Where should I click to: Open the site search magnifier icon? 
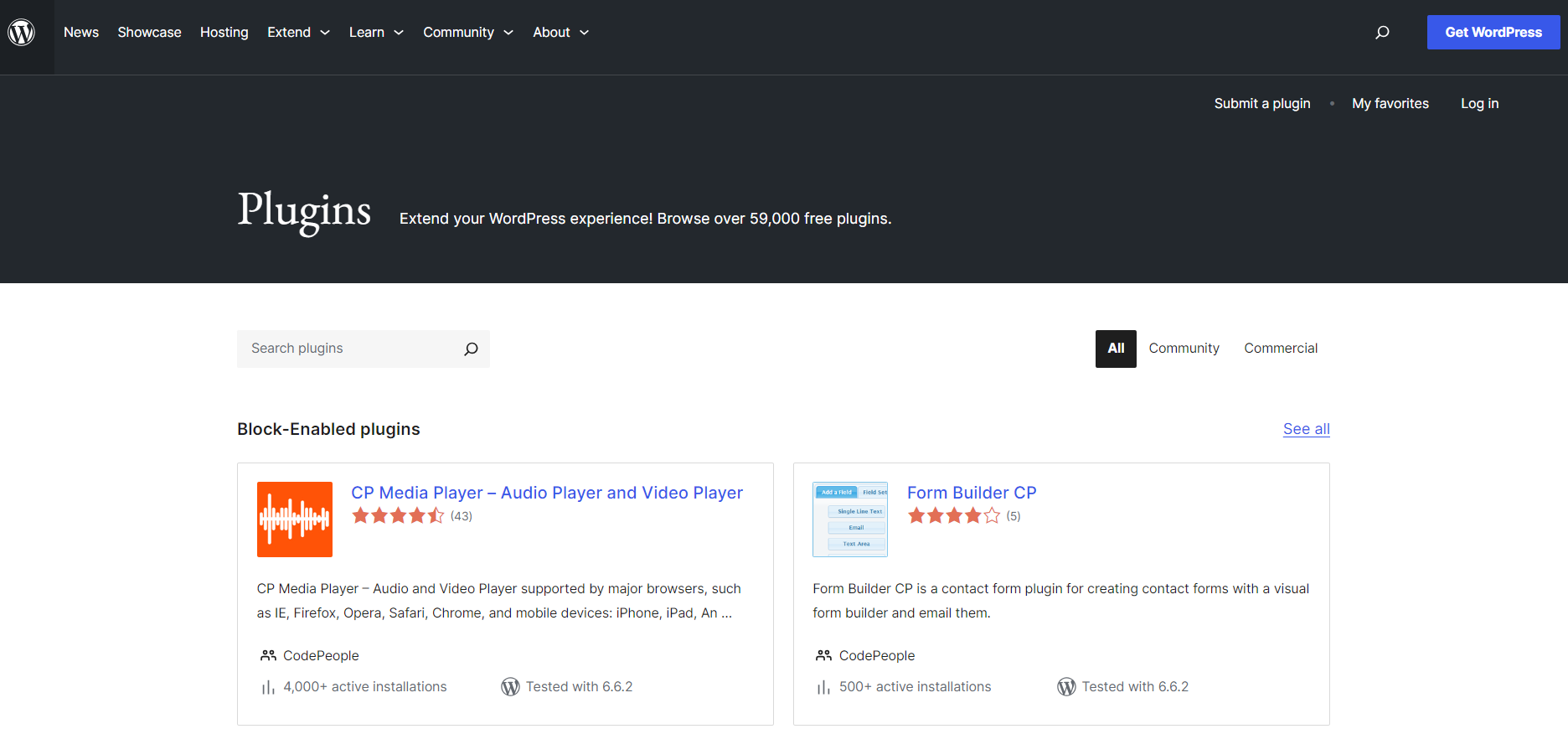tap(1382, 33)
